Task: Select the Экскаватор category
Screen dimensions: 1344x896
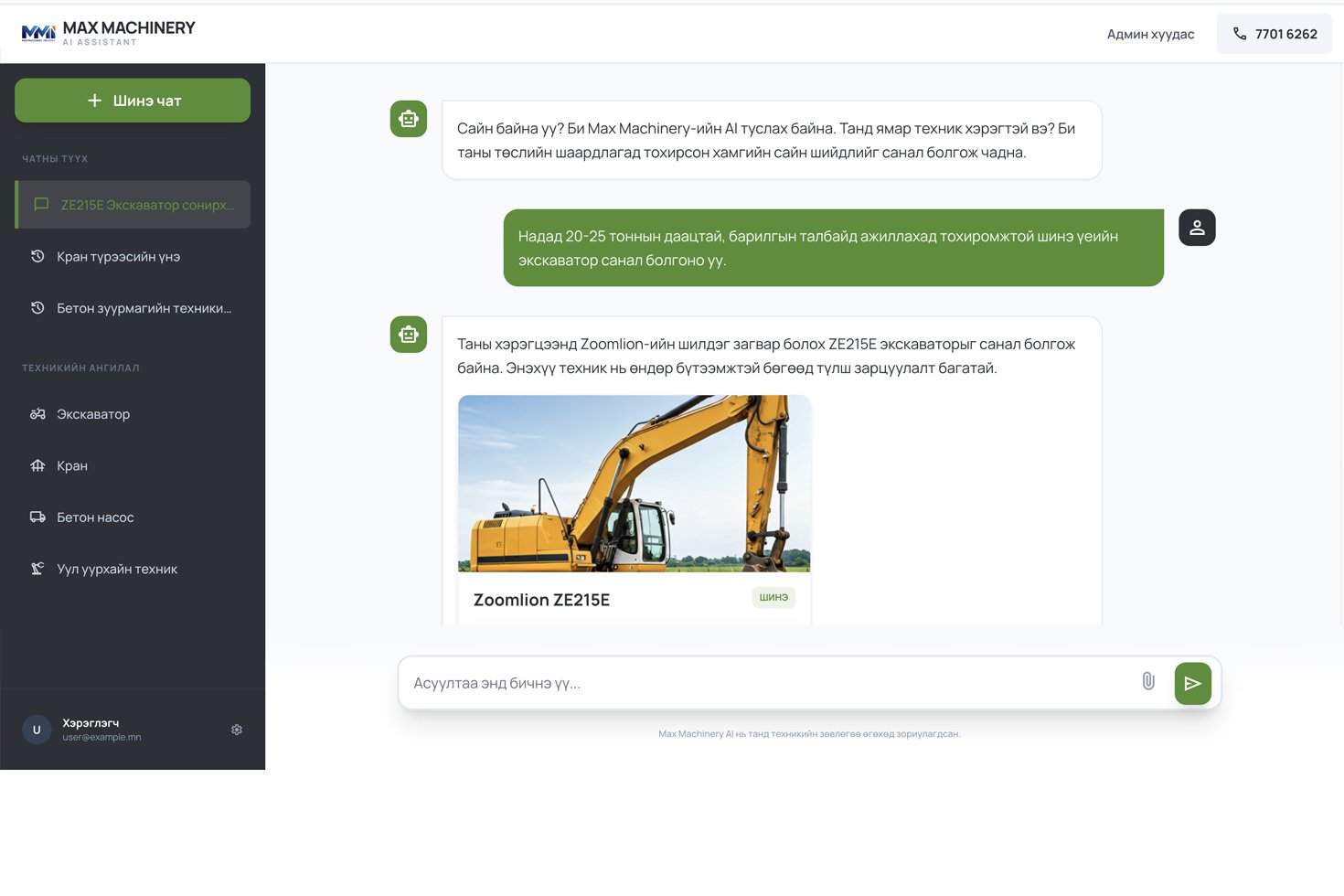Action: tap(133, 414)
